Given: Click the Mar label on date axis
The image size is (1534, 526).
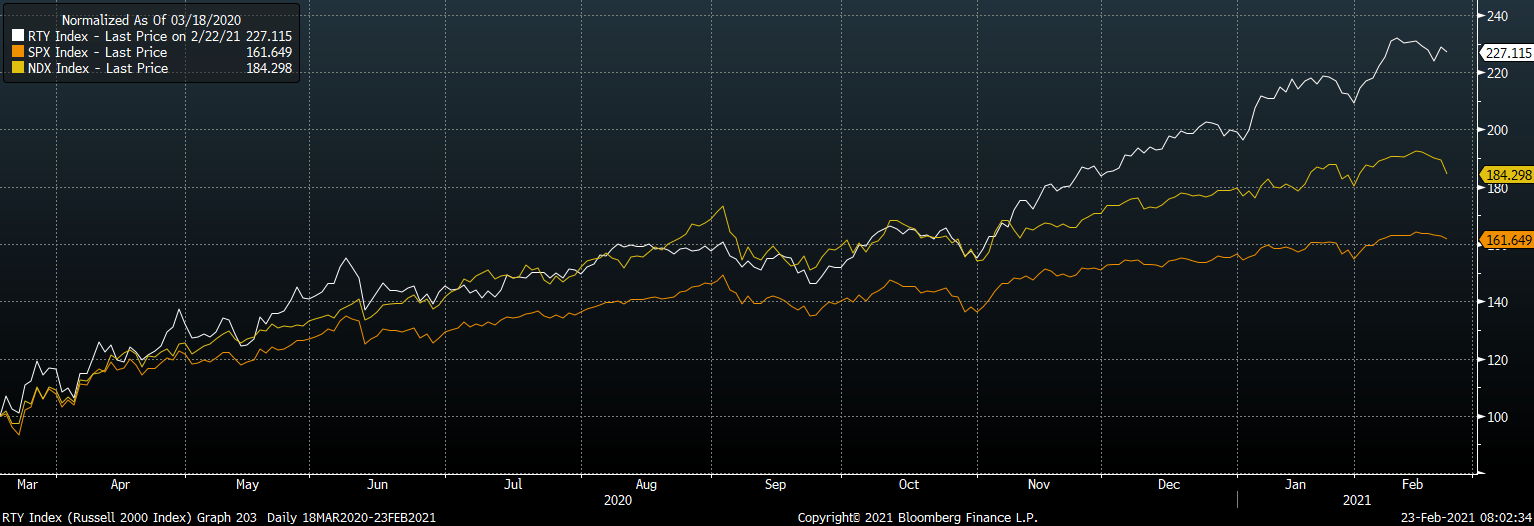Looking at the screenshot, I should click(x=28, y=484).
